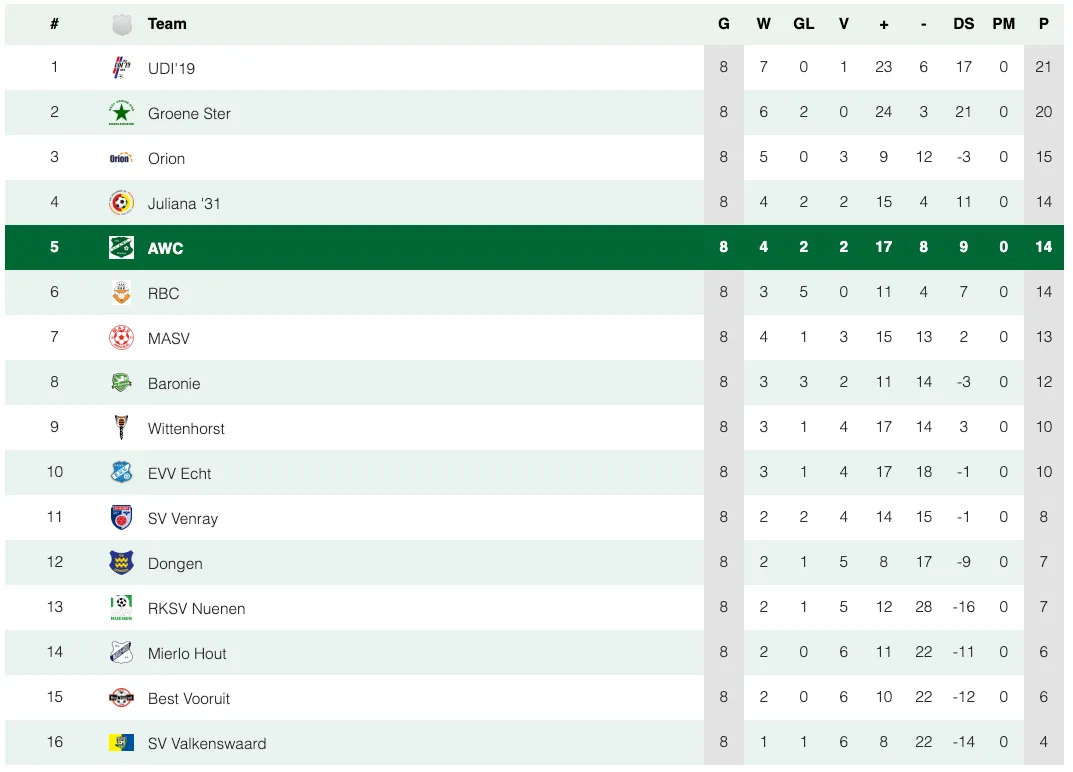
Task: Click the UDI'19 club logo
Action: tap(121, 67)
